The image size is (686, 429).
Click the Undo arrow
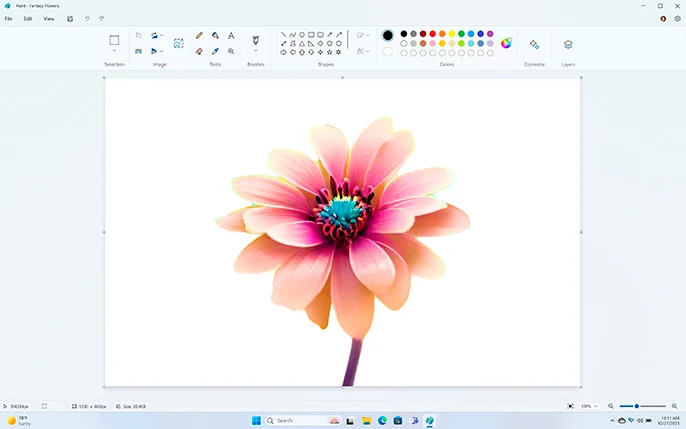87,19
